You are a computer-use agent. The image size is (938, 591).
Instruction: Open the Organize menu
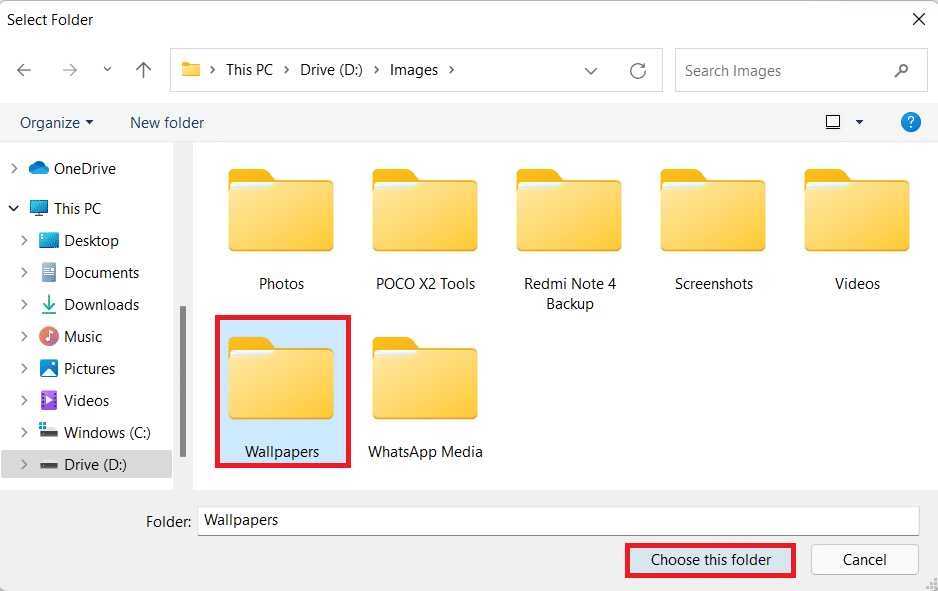coord(56,122)
